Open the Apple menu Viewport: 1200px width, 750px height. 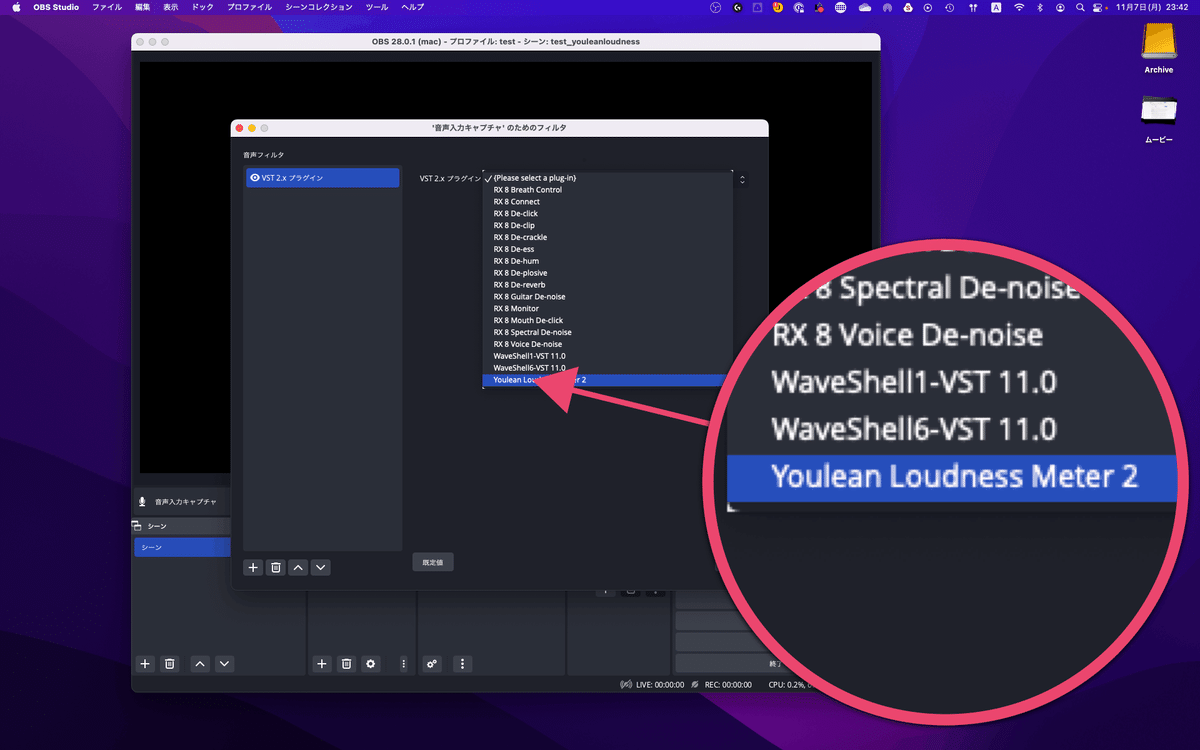(17, 7)
